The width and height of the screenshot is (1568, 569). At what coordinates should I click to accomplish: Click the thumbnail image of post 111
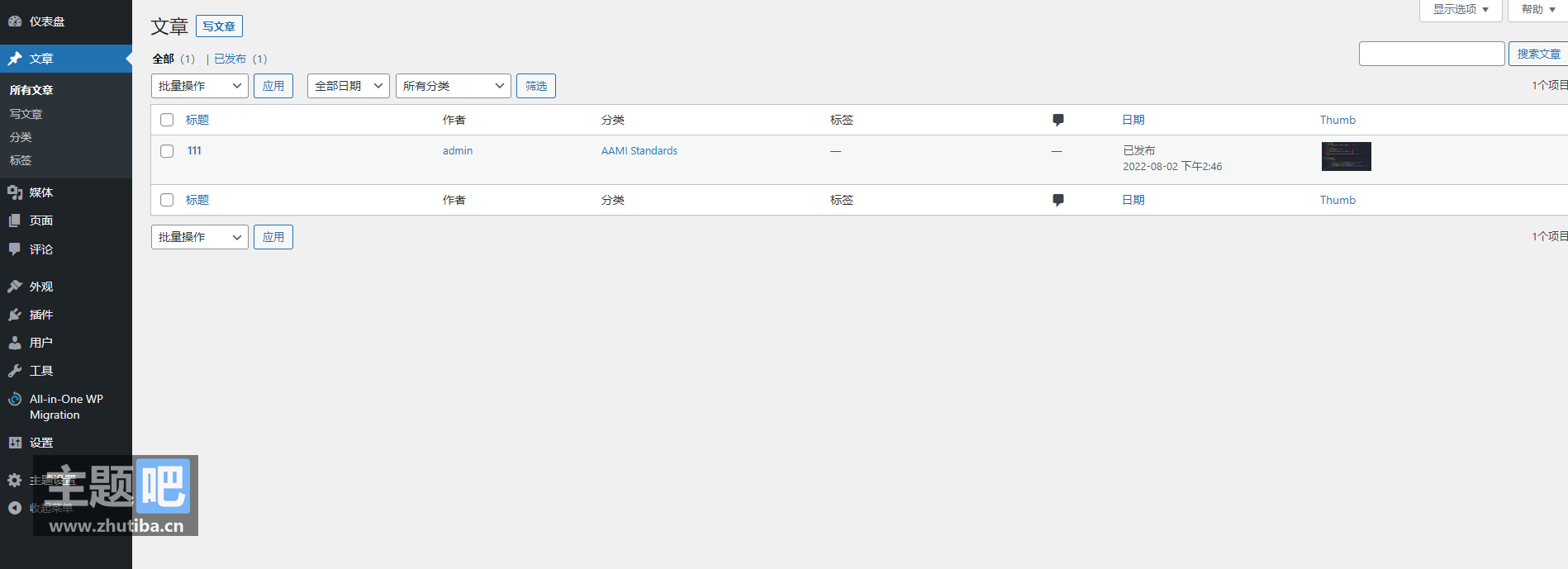[x=1347, y=156]
